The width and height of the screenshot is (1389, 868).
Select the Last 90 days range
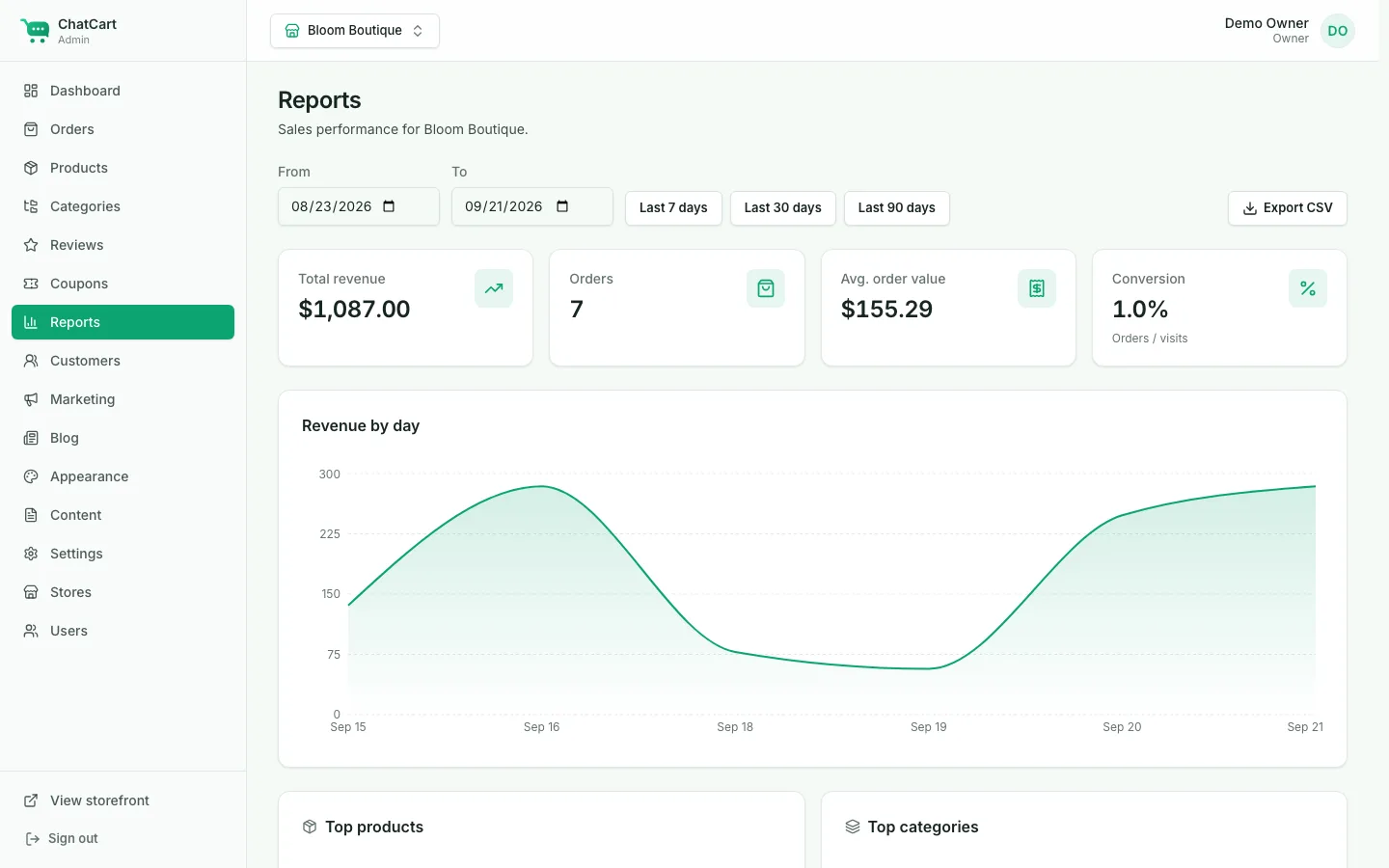point(897,208)
